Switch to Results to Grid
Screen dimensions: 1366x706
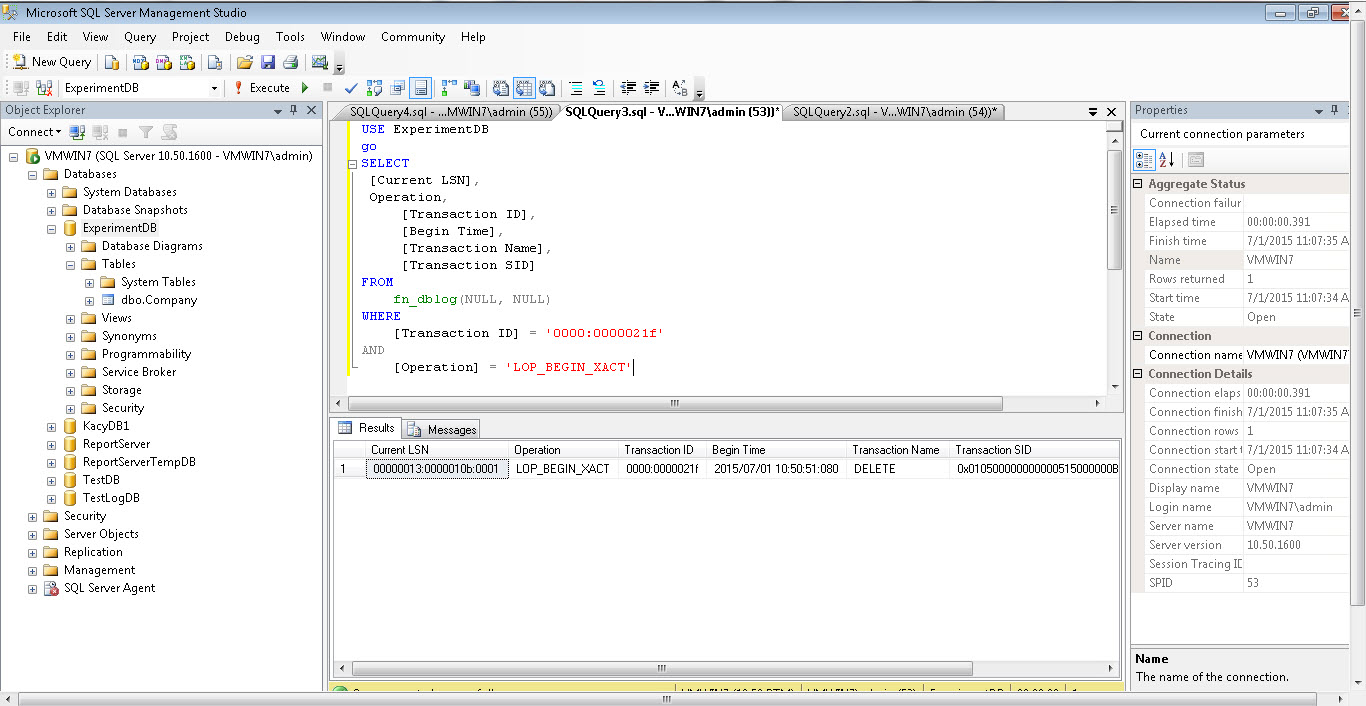pyautogui.click(x=524, y=88)
